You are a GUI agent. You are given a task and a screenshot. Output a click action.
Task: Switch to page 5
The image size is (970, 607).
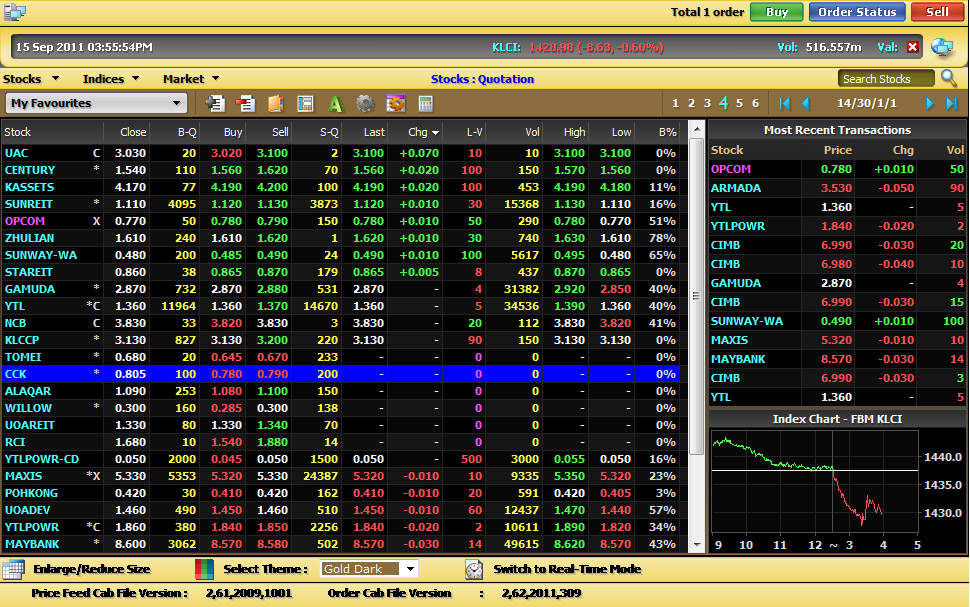[x=739, y=103]
